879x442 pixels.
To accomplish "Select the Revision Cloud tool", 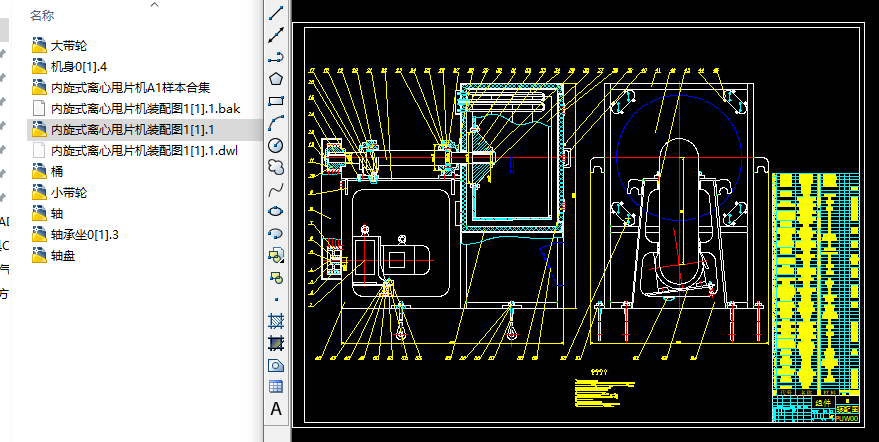I will 277,166.
